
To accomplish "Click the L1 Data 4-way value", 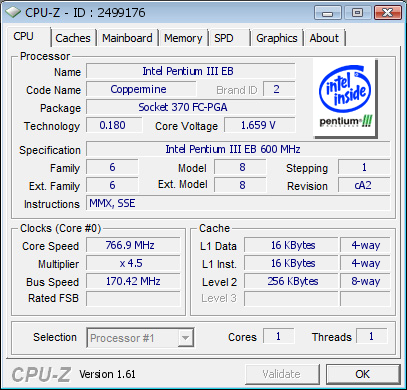I will pos(365,245).
